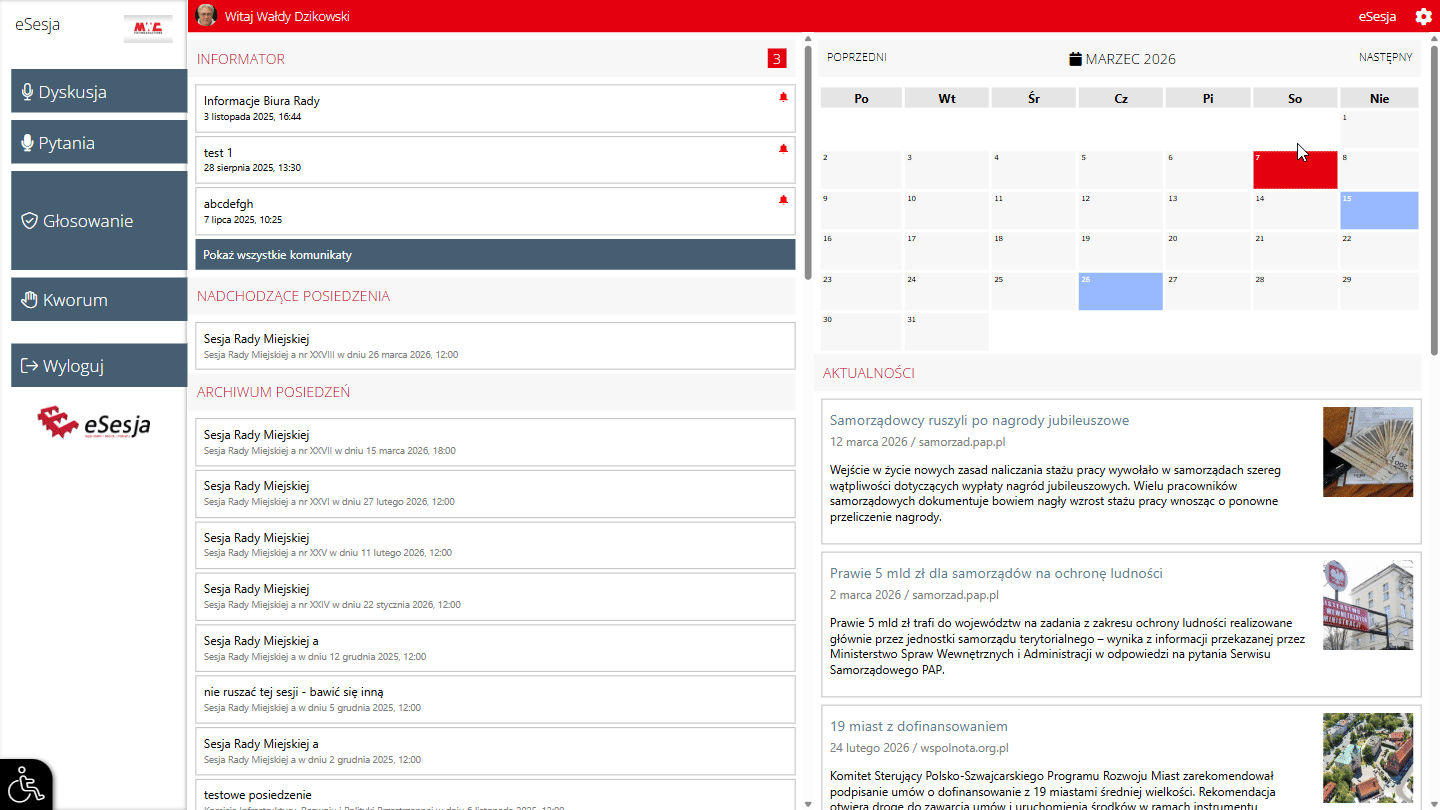Log out using Wyloguj
This screenshot has width=1440, height=810.
tap(99, 366)
